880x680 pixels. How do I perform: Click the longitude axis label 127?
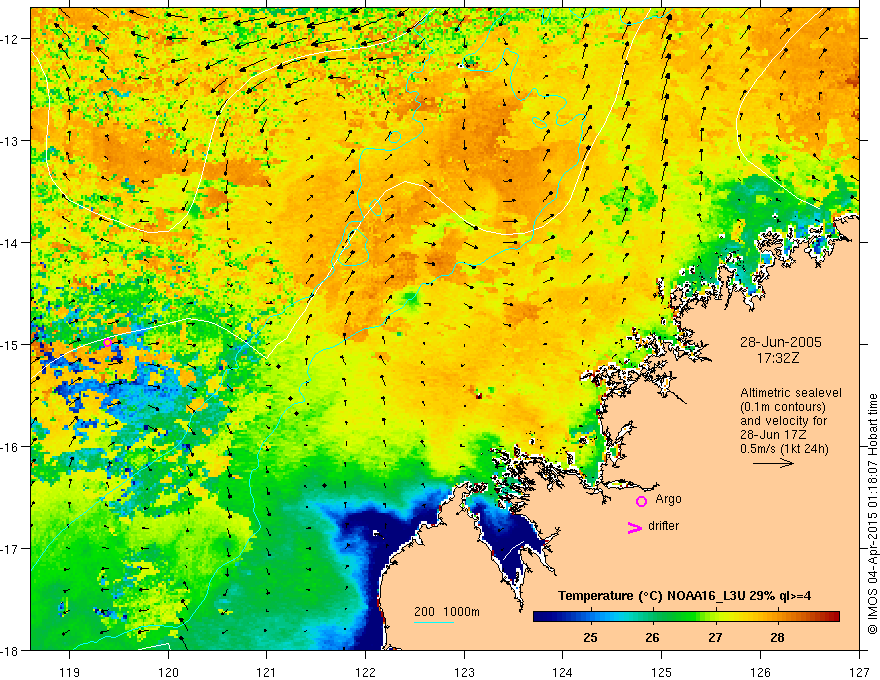859,672
